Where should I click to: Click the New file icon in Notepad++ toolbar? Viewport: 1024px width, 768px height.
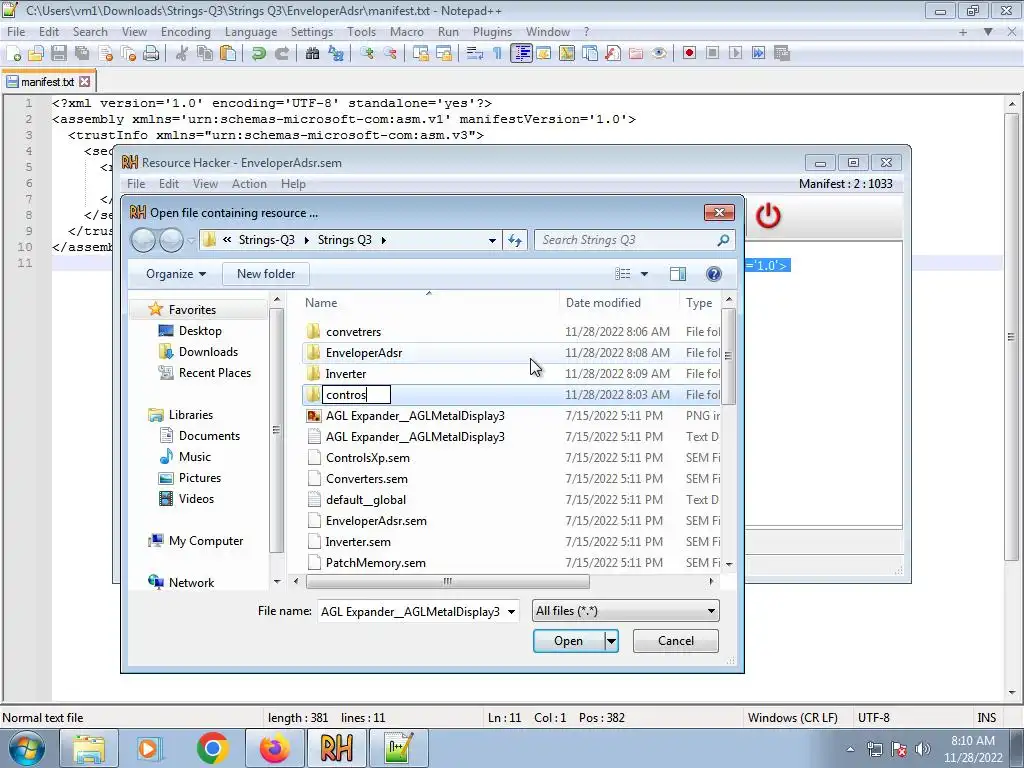point(13,54)
